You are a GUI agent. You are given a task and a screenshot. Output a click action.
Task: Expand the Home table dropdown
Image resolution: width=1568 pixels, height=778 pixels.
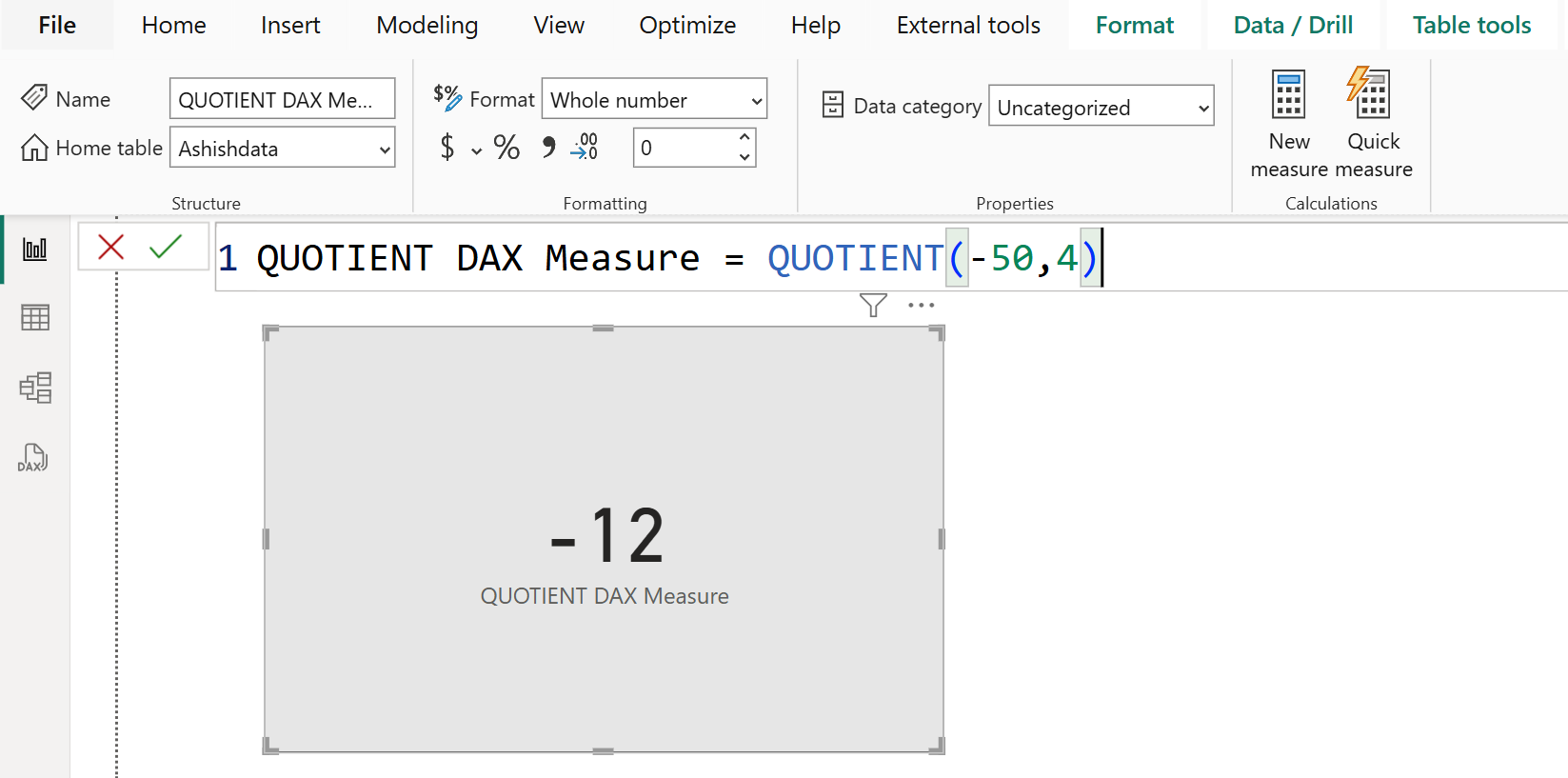pos(282,149)
